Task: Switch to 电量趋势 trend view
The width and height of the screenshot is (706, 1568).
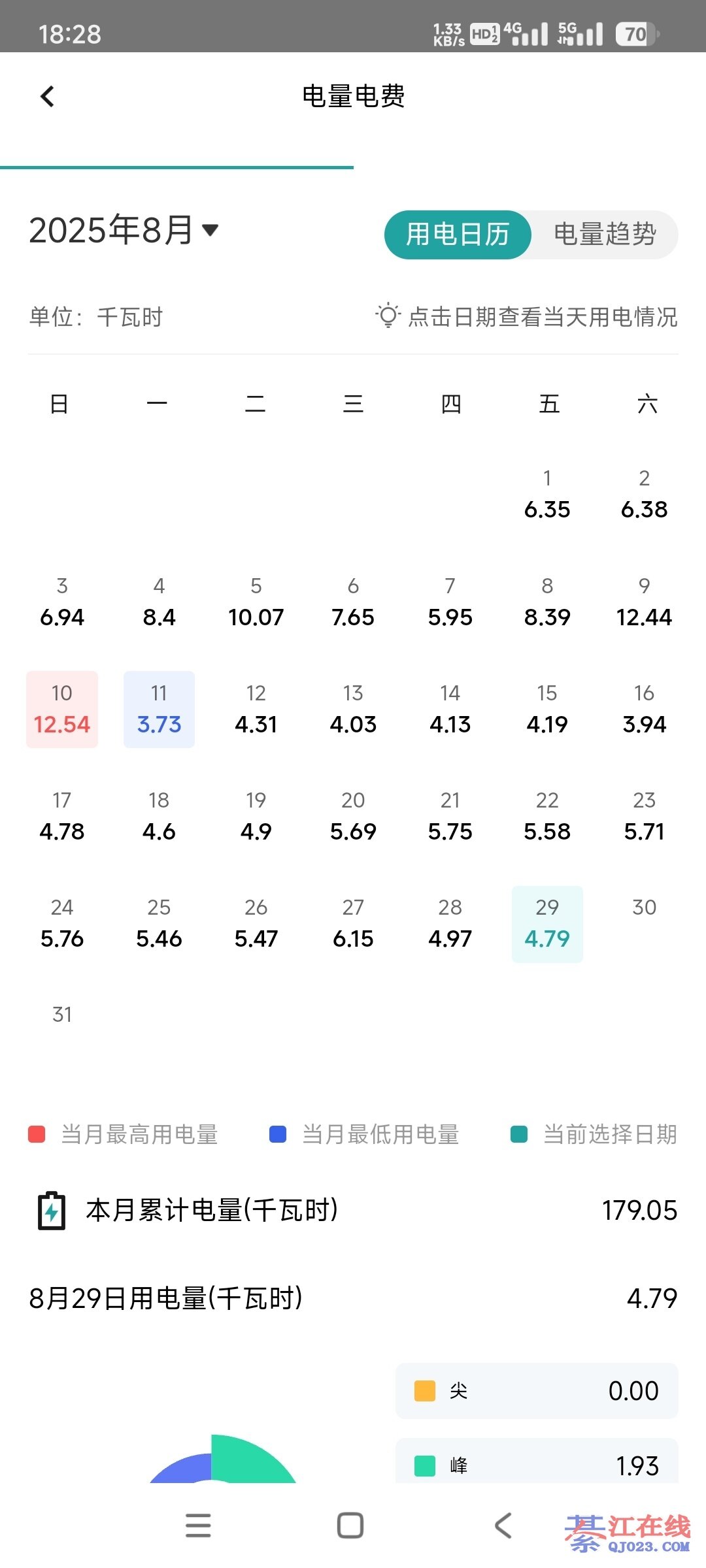Action: click(x=605, y=235)
